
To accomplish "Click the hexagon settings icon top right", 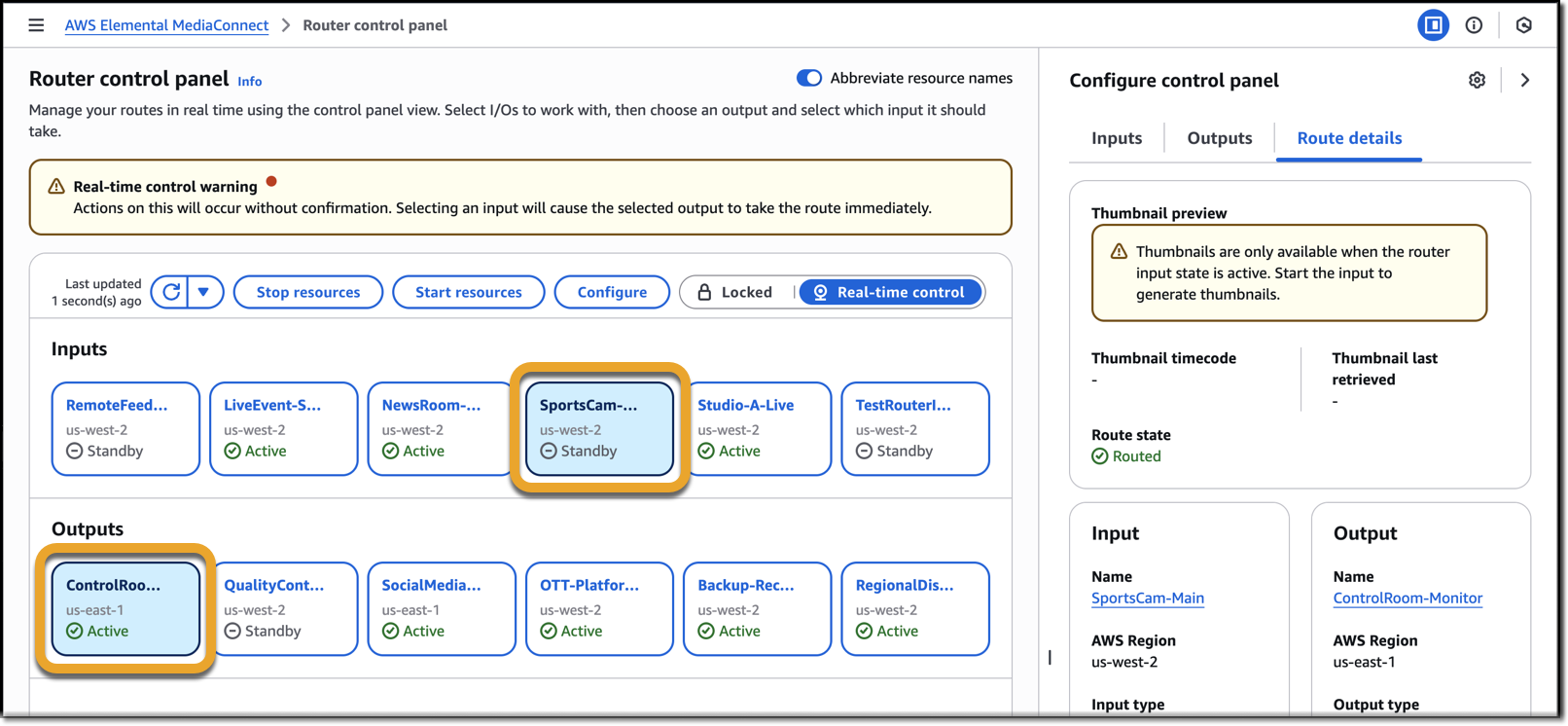I will 1523,26.
